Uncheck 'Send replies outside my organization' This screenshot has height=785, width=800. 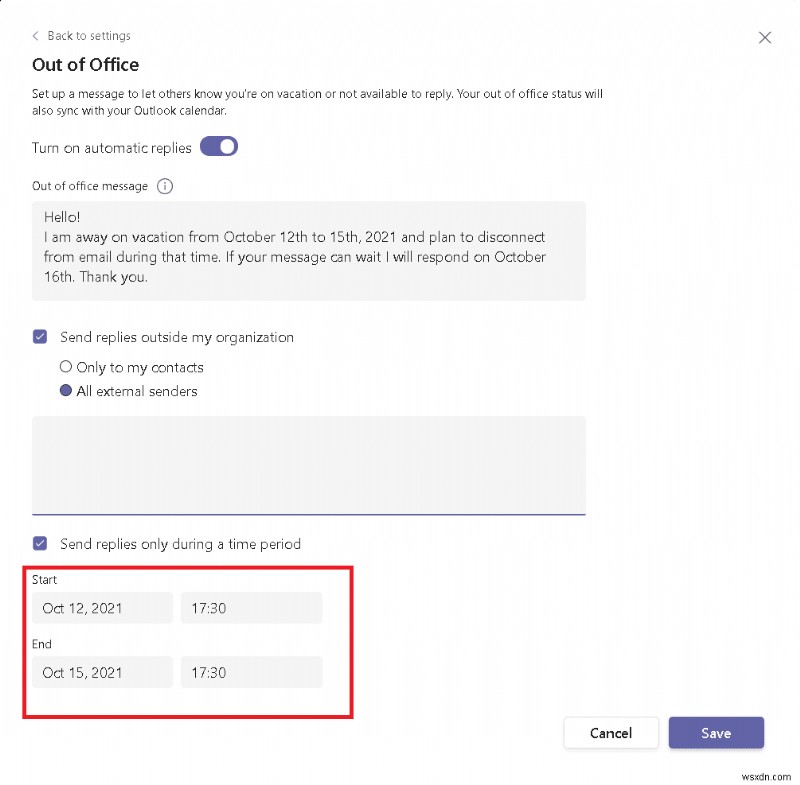[x=40, y=337]
